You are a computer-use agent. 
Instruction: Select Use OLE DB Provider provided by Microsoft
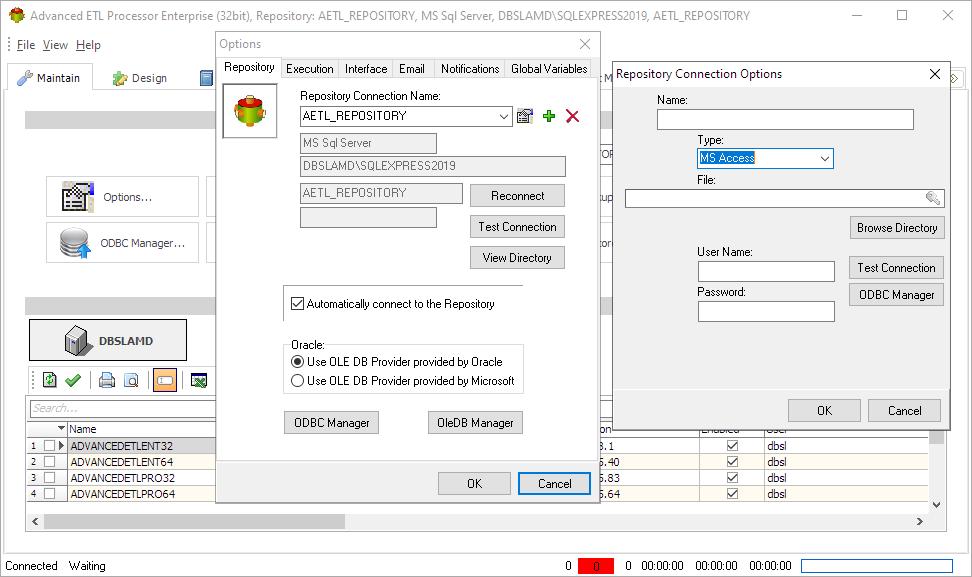[298, 381]
